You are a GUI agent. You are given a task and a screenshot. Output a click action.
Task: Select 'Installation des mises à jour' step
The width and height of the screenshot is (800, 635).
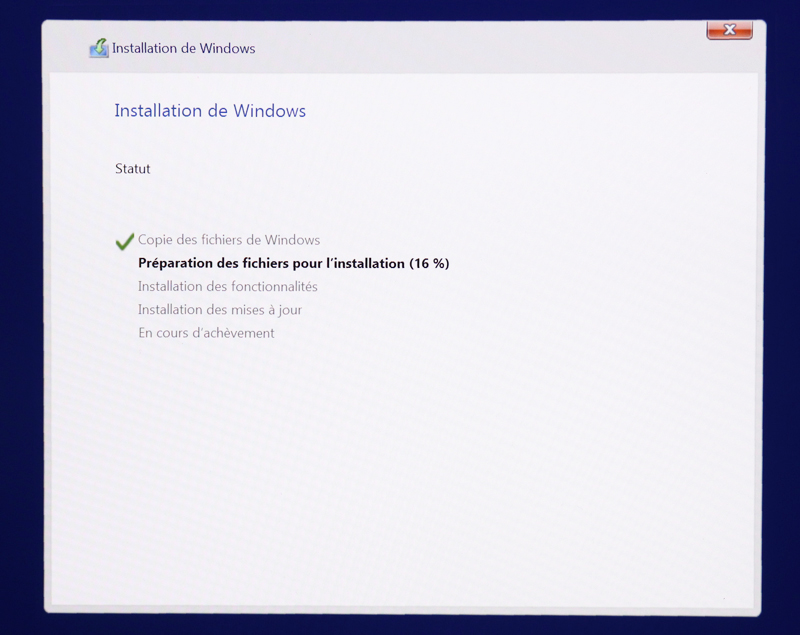click(220, 310)
